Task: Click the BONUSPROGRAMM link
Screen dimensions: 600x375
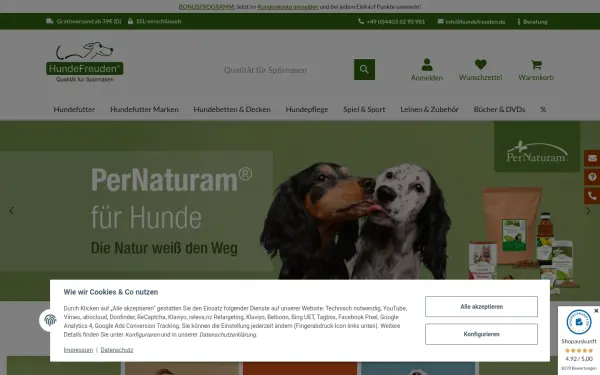Action: click(x=206, y=7)
